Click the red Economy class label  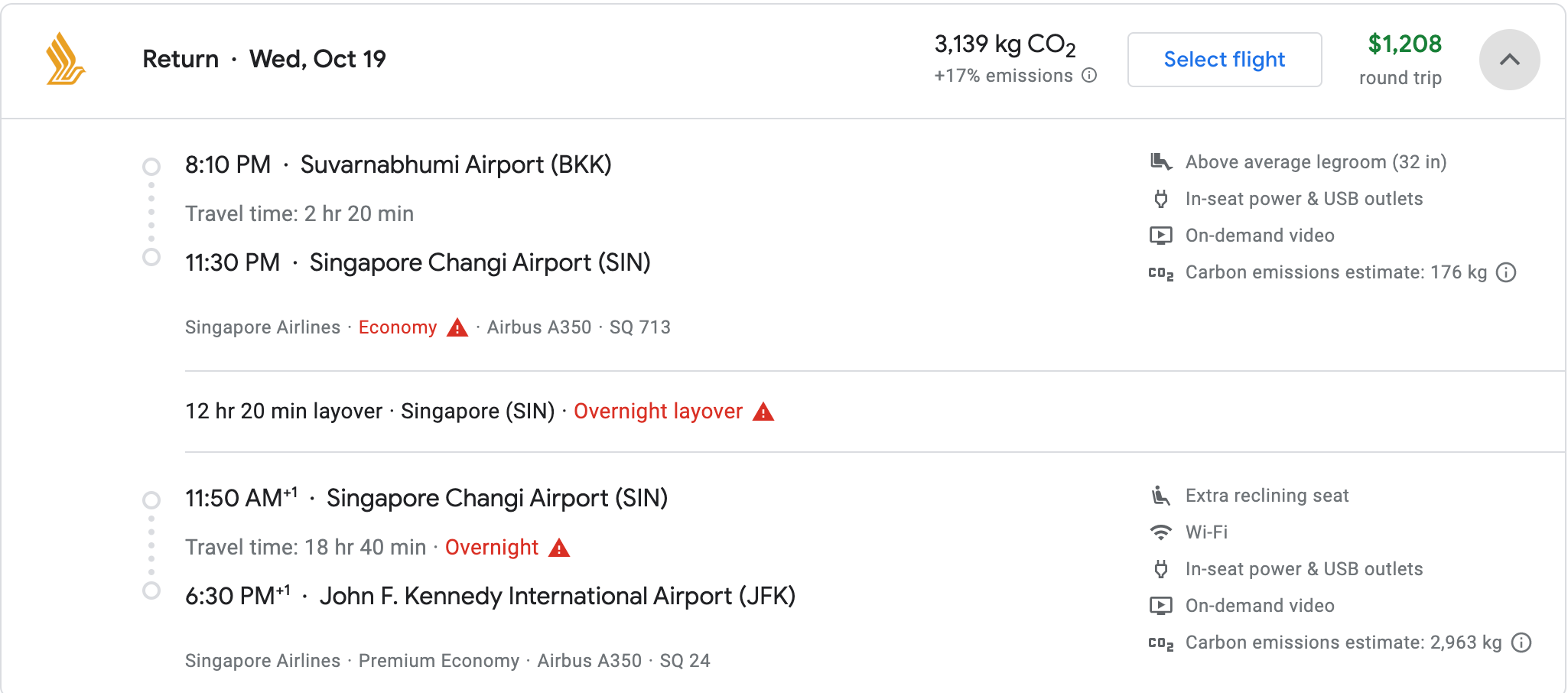pyautogui.click(x=398, y=327)
